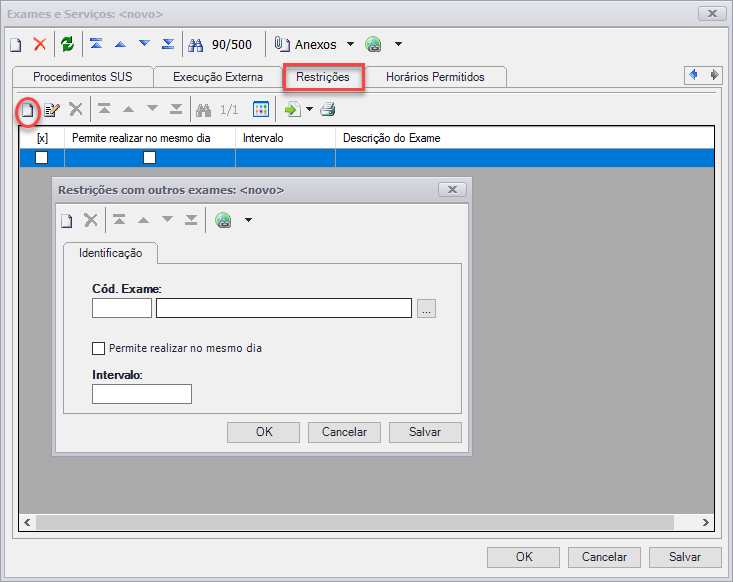Click globe printer icon in main toolbar

pyautogui.click(x=373, y=44)
